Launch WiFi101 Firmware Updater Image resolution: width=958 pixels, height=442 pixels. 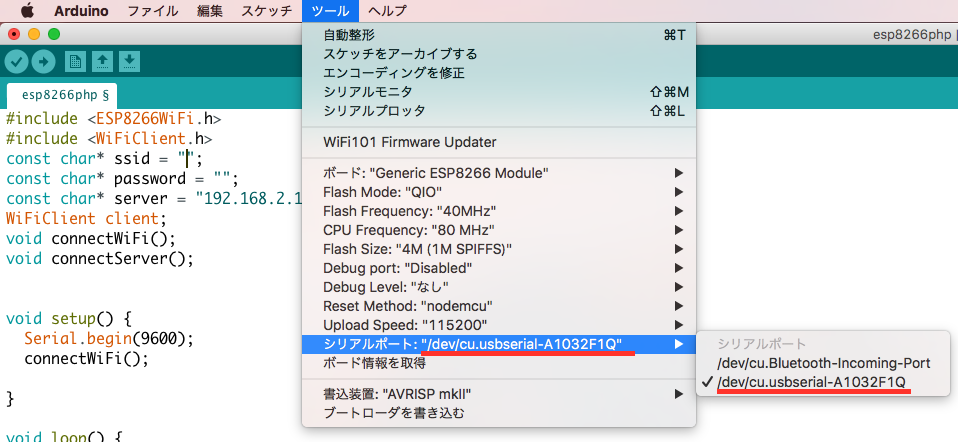(499, 142)
